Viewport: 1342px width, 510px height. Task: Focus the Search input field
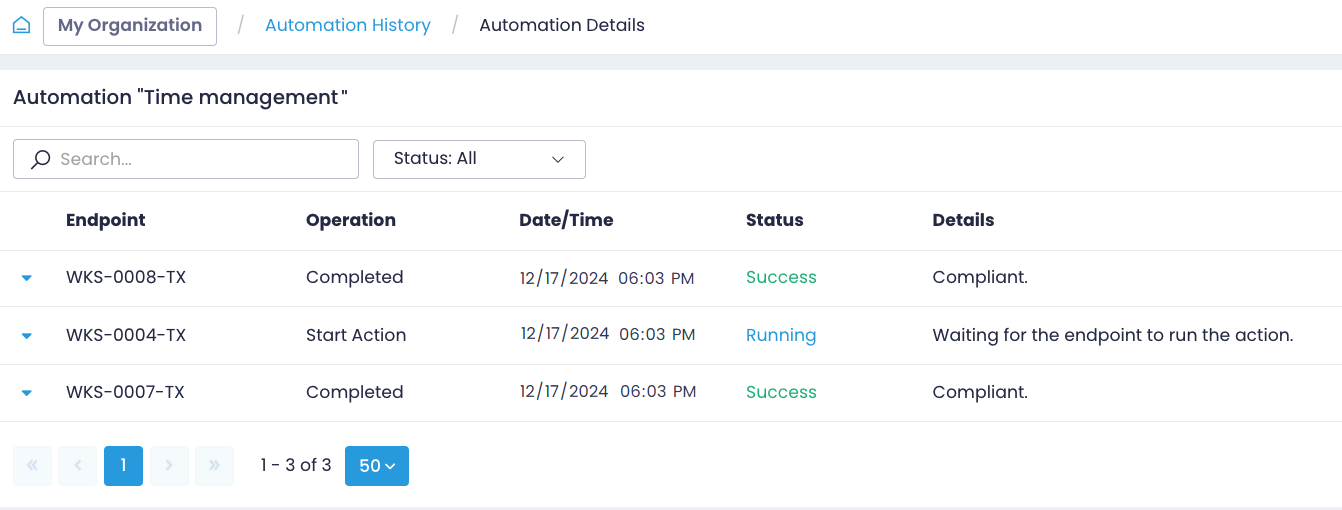(x=186, y=159)
